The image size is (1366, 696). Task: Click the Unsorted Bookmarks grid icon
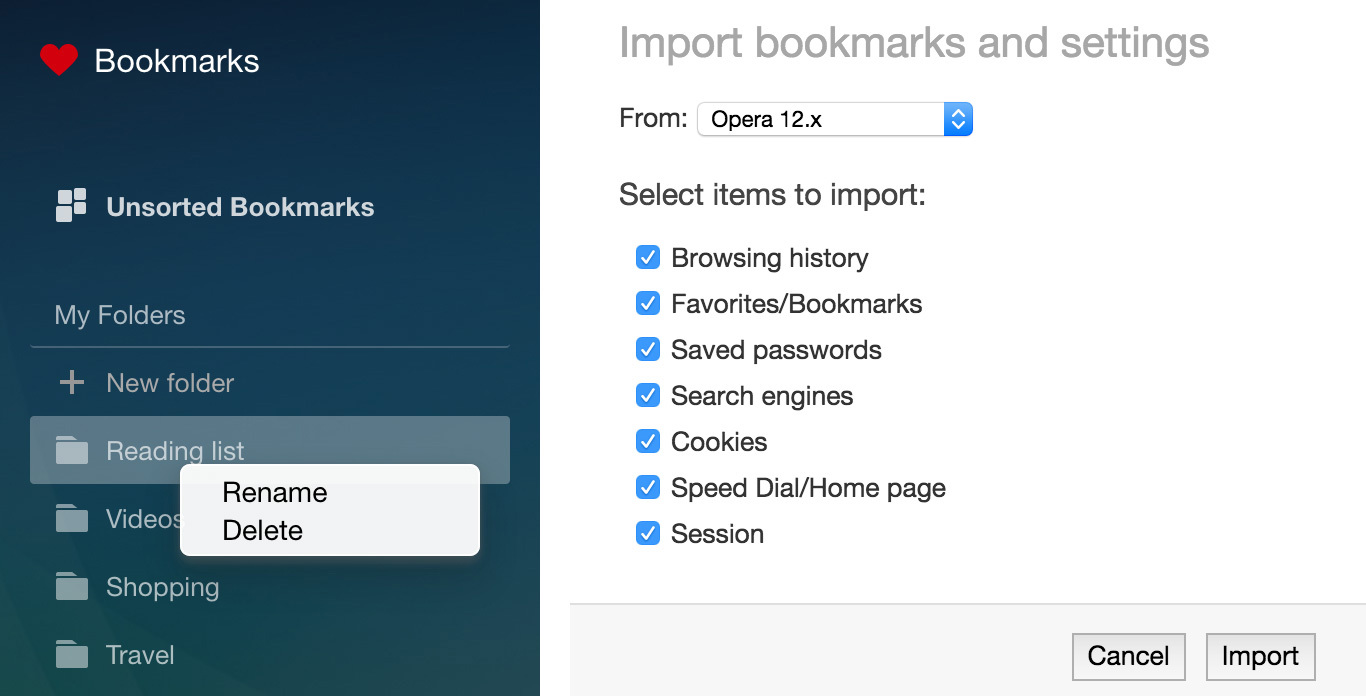71,205
